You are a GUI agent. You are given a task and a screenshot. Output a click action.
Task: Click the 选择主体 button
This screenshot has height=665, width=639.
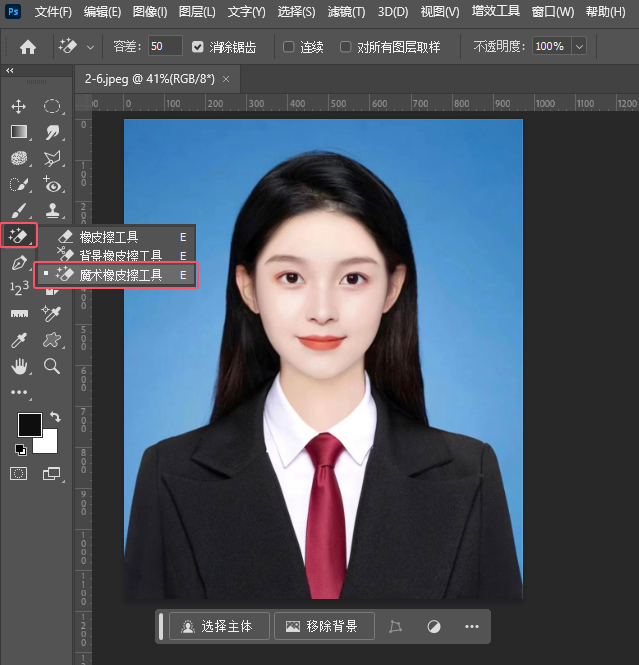219,626
